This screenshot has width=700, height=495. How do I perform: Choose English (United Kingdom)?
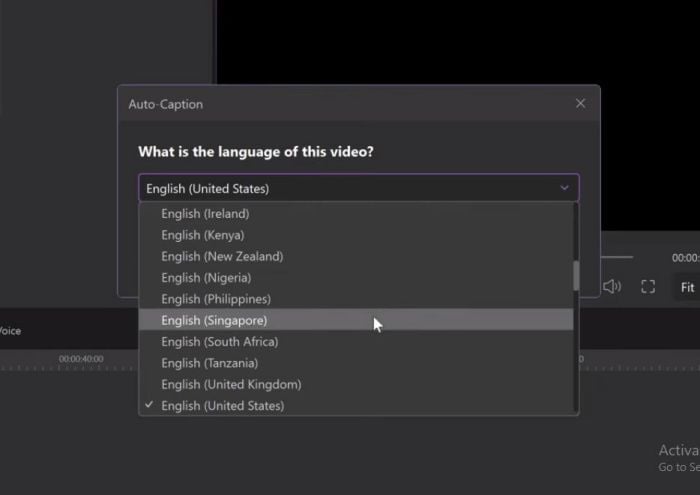pos(231,384)
